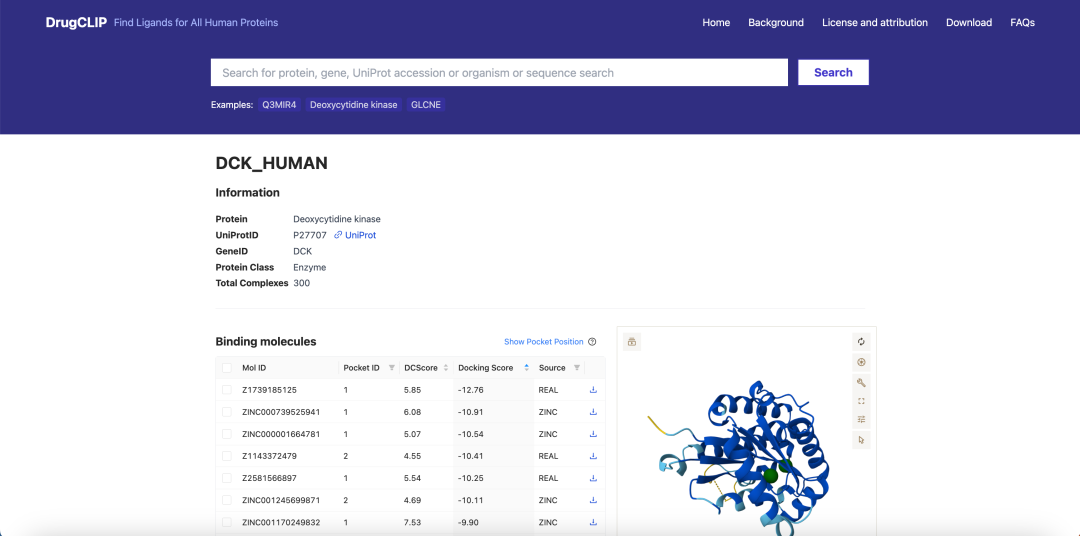This screenshot has height=536, width=1080.
Task: Check the box for Z1739185125 row
Action: [x=227, y=390]
